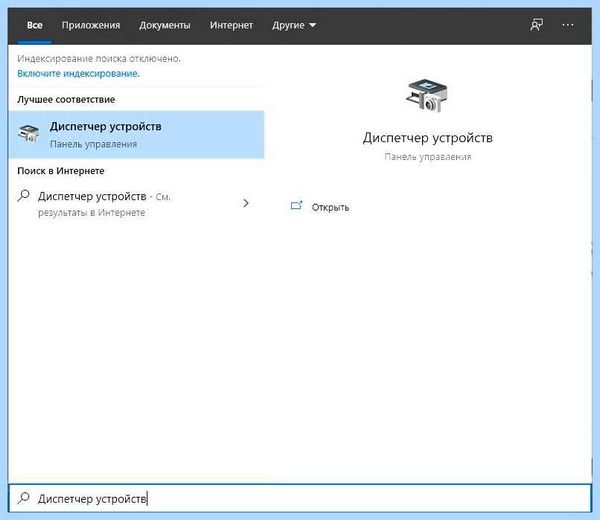Viewport: 600px width, 520px height.
Task: Click the Панель управления subtitle under the best match
Action: (93, 144)
